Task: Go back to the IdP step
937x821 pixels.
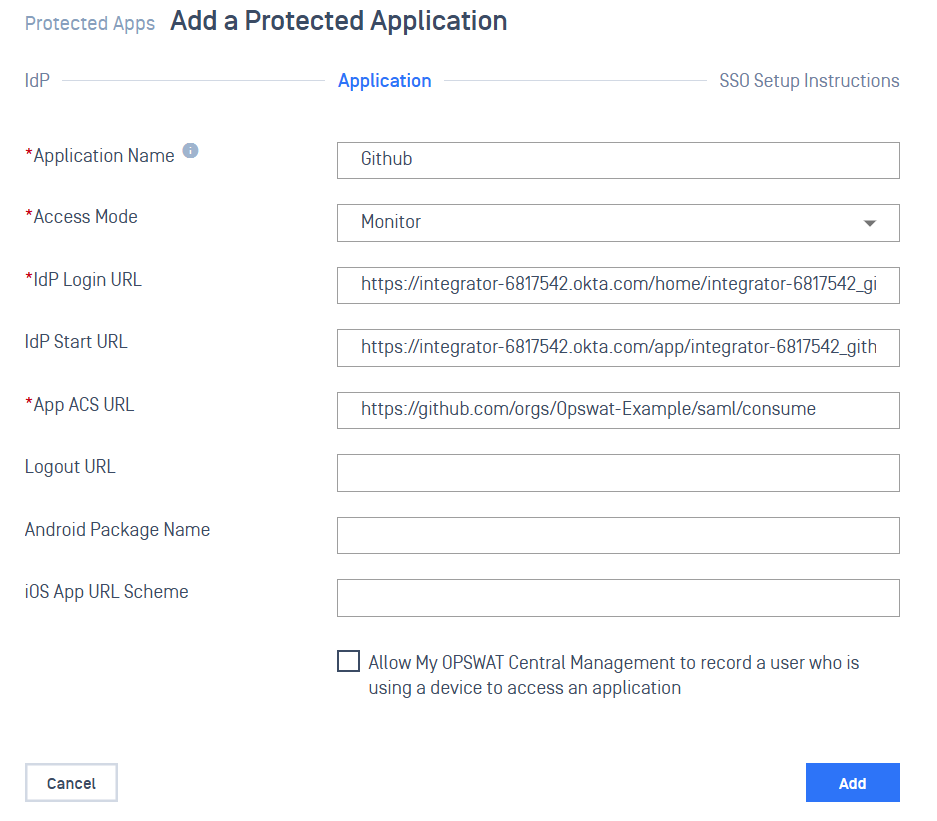Action: tap(37, 81)
